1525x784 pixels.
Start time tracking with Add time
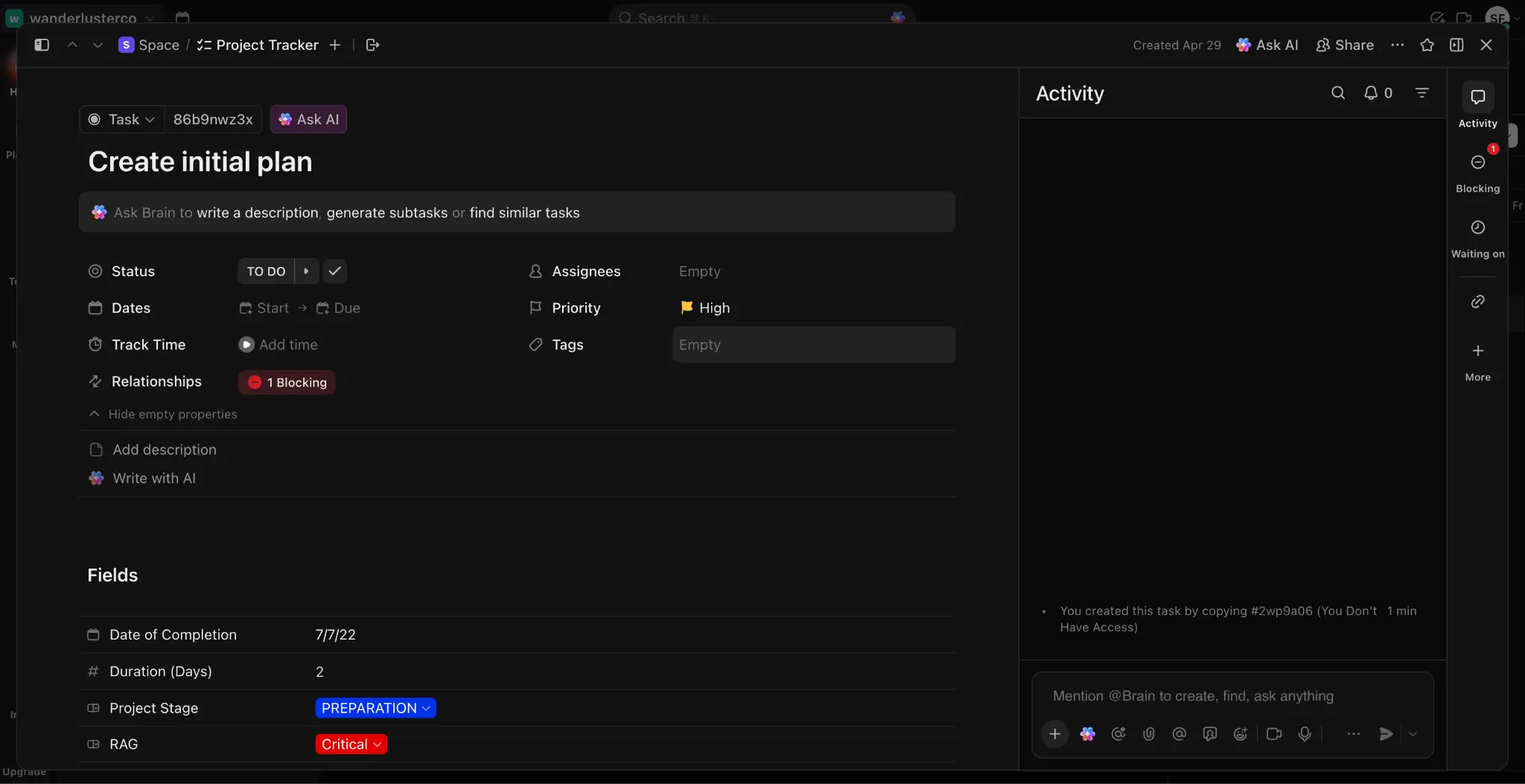[278, 344]
